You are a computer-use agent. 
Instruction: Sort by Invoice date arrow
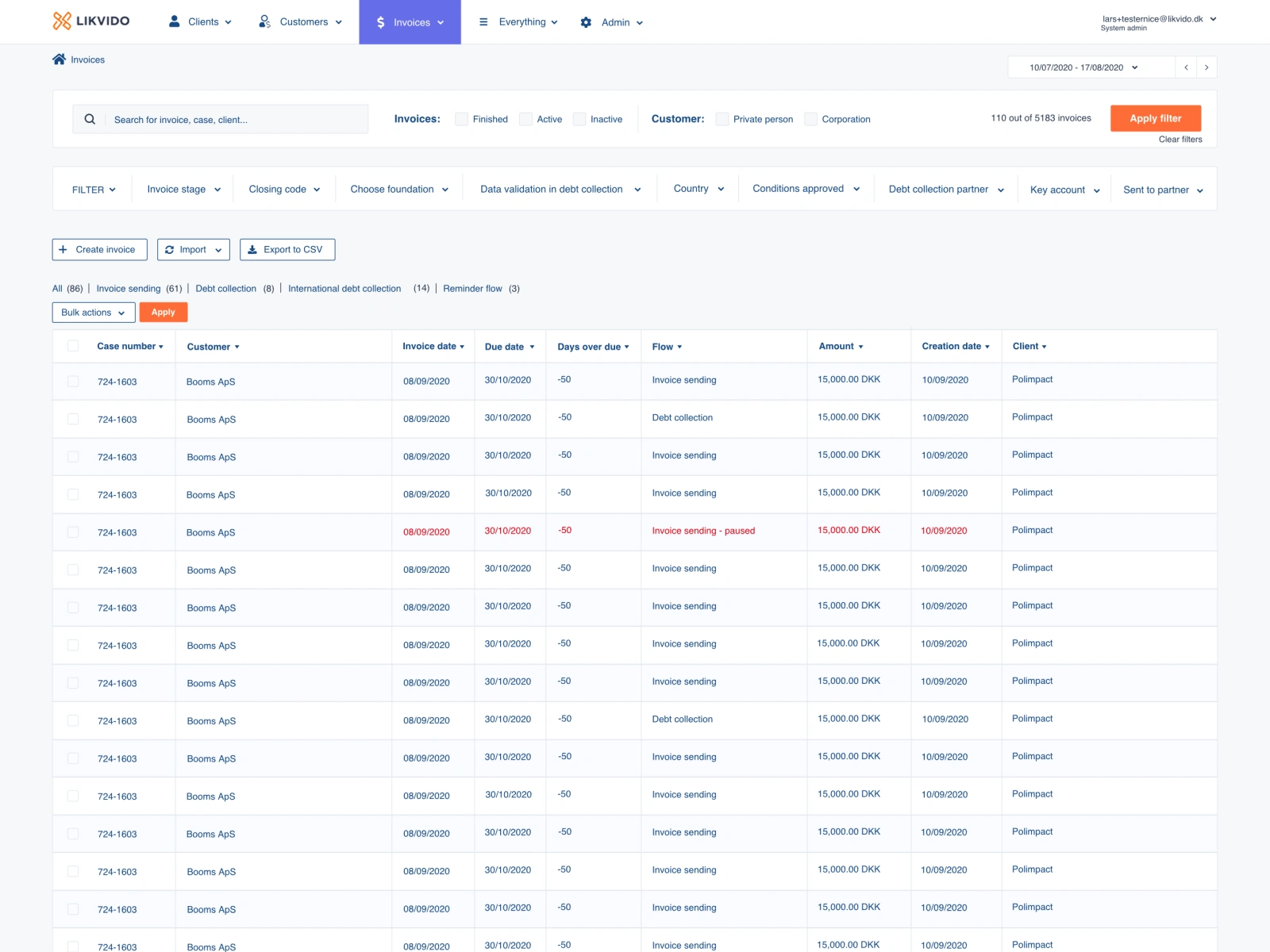tap(462, 347)
